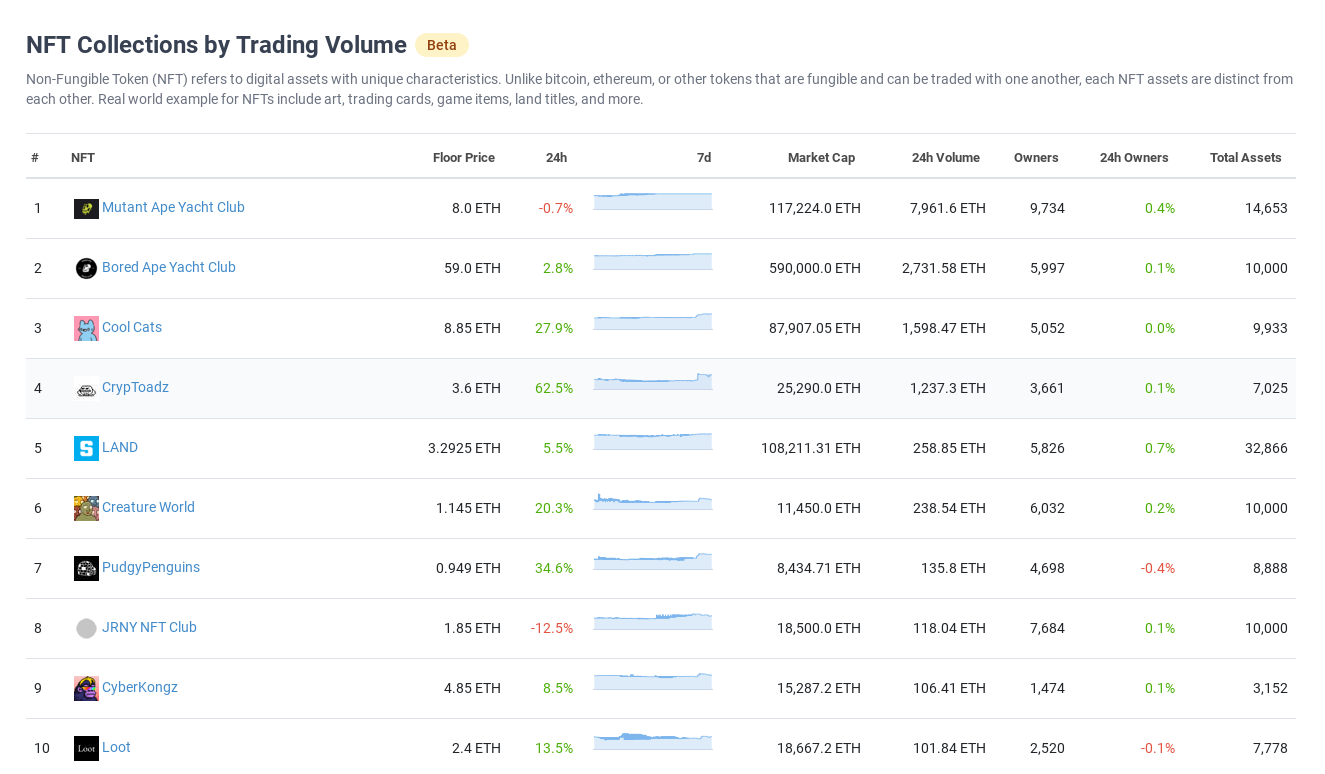Sort by the 24h change column header
This screenshot has height=774, width=1325.
pyautogui.click(x=556, y=157)
